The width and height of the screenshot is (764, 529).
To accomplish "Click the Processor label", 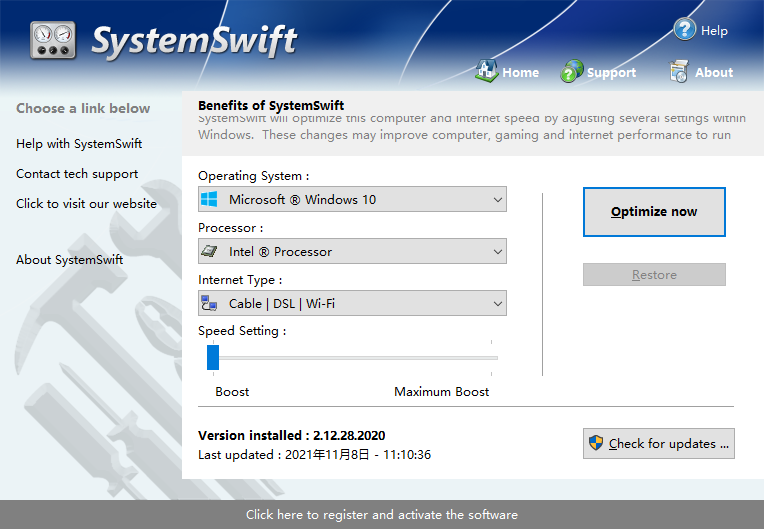I will 230,228.
